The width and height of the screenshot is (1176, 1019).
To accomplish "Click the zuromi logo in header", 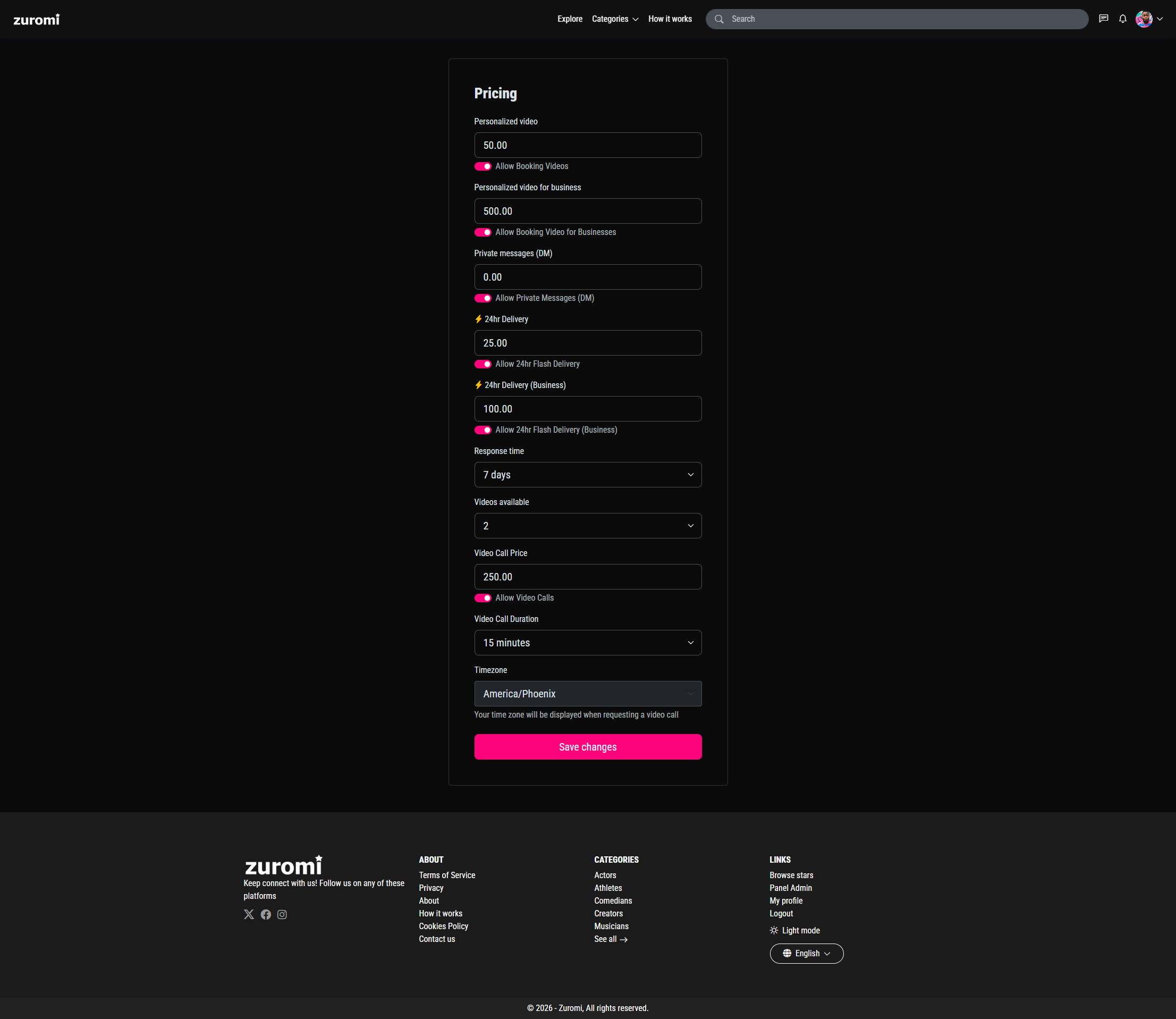I will point(36,19).
